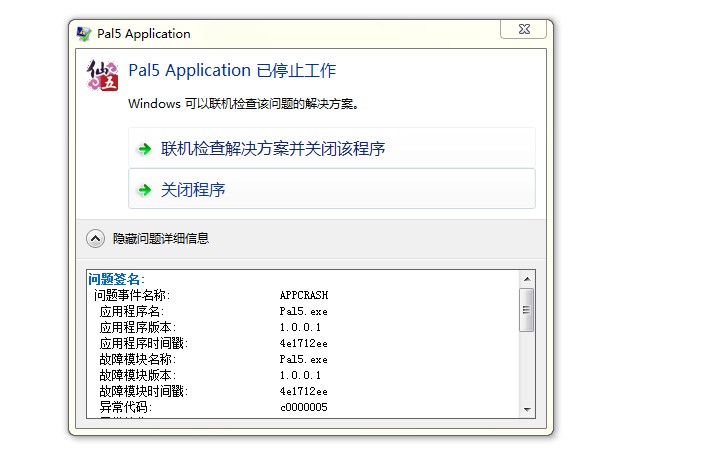Viewport: 720px width, 459px height.
Task: Click the 应用程序时间戳 label
Action: 144,343
